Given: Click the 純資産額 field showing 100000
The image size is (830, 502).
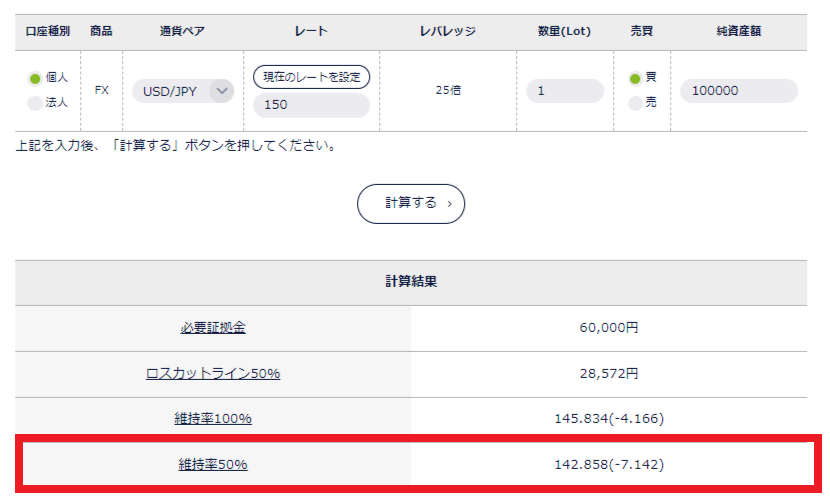Looking at the screenshot, I should [x=738, y=91].
